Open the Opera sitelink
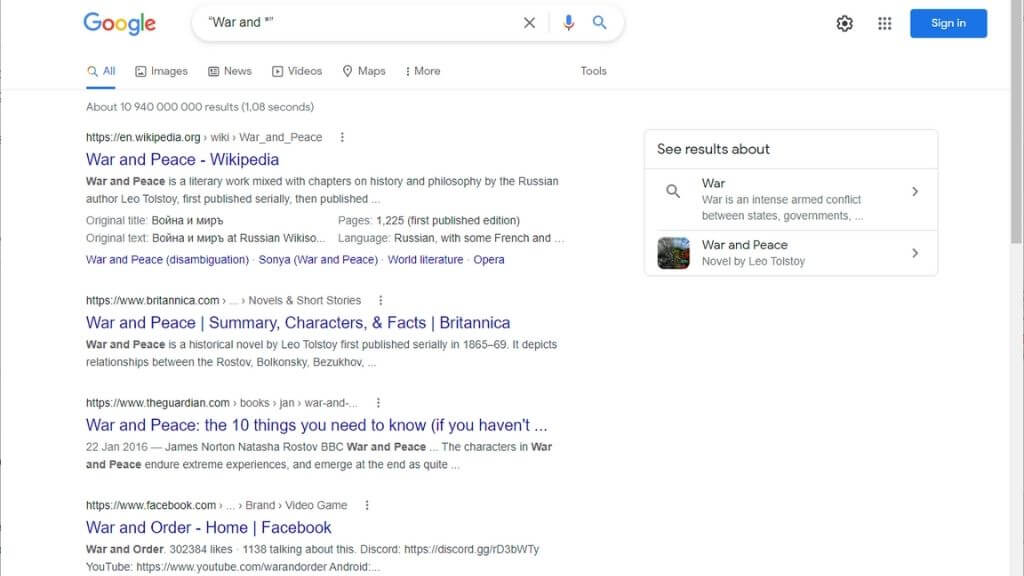This screenshot has width=1024, height=576. pyautogui.click(x=488, y=260)
